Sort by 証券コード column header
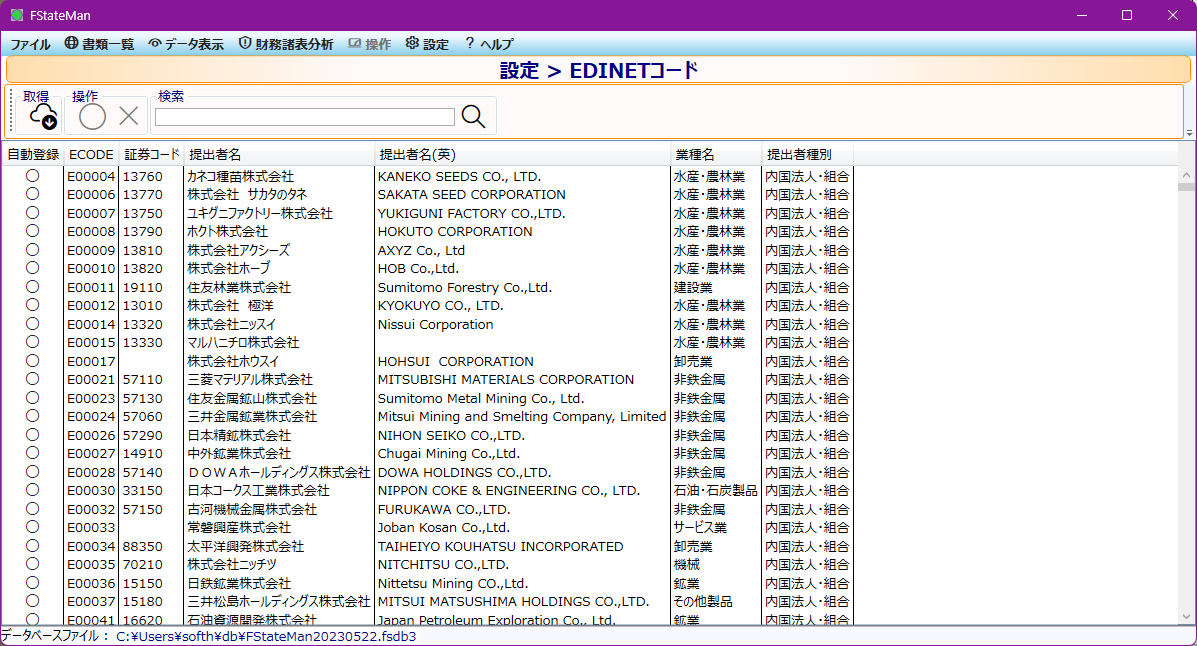 [x=152, y=154]
